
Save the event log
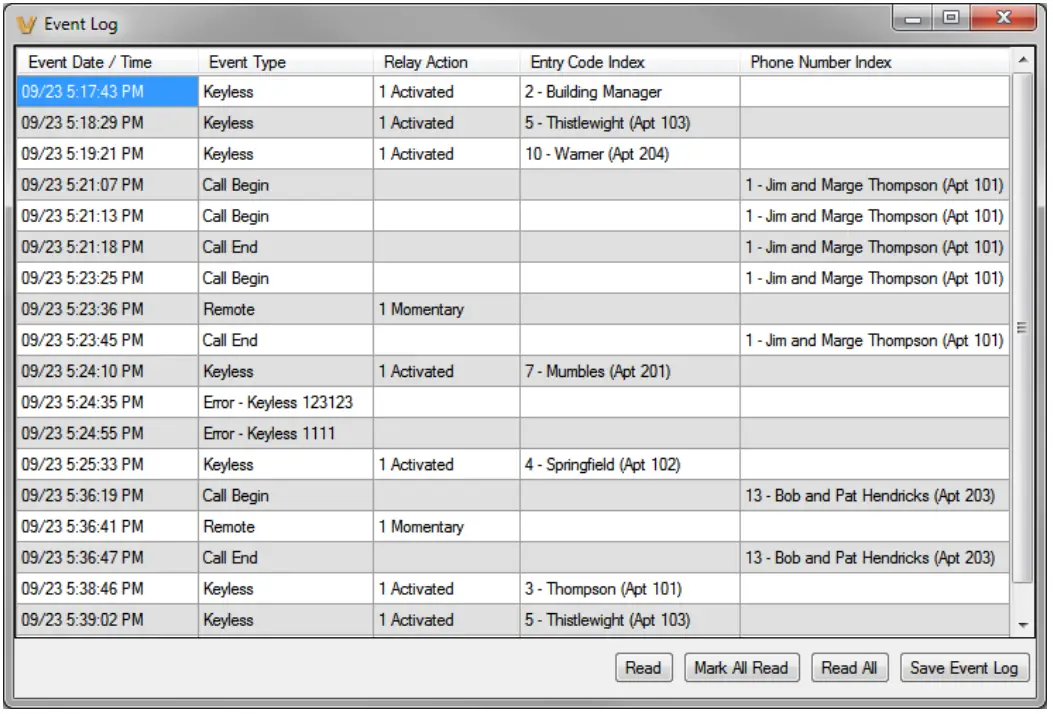point(964,668)
